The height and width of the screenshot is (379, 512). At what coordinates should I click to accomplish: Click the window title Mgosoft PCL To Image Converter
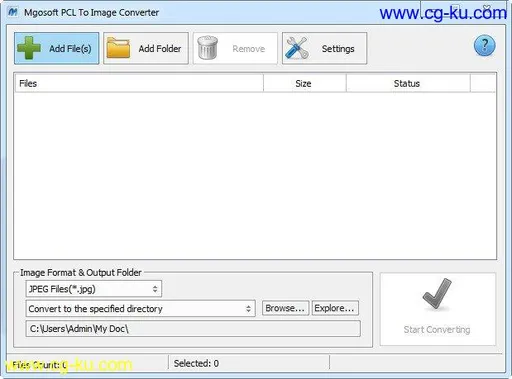(91, 13)
